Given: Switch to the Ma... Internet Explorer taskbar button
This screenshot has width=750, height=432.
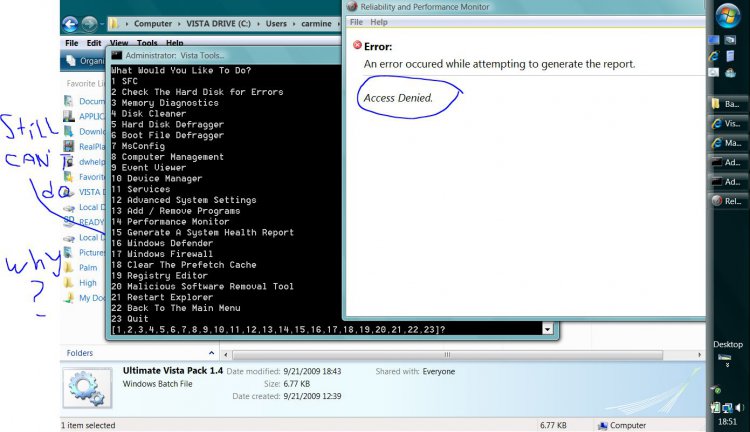Looking at the screenshot, I should click(726, 143).
